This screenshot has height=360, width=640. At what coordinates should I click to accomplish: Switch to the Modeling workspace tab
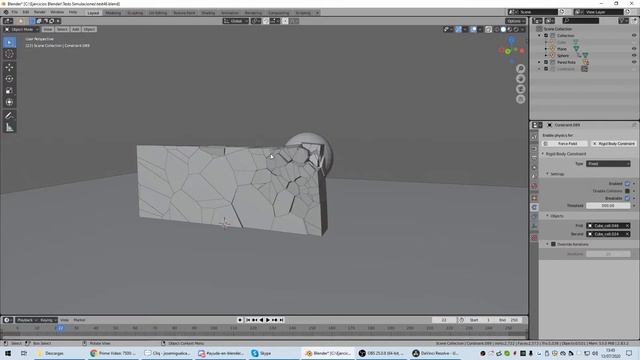[x=113, y=13]
